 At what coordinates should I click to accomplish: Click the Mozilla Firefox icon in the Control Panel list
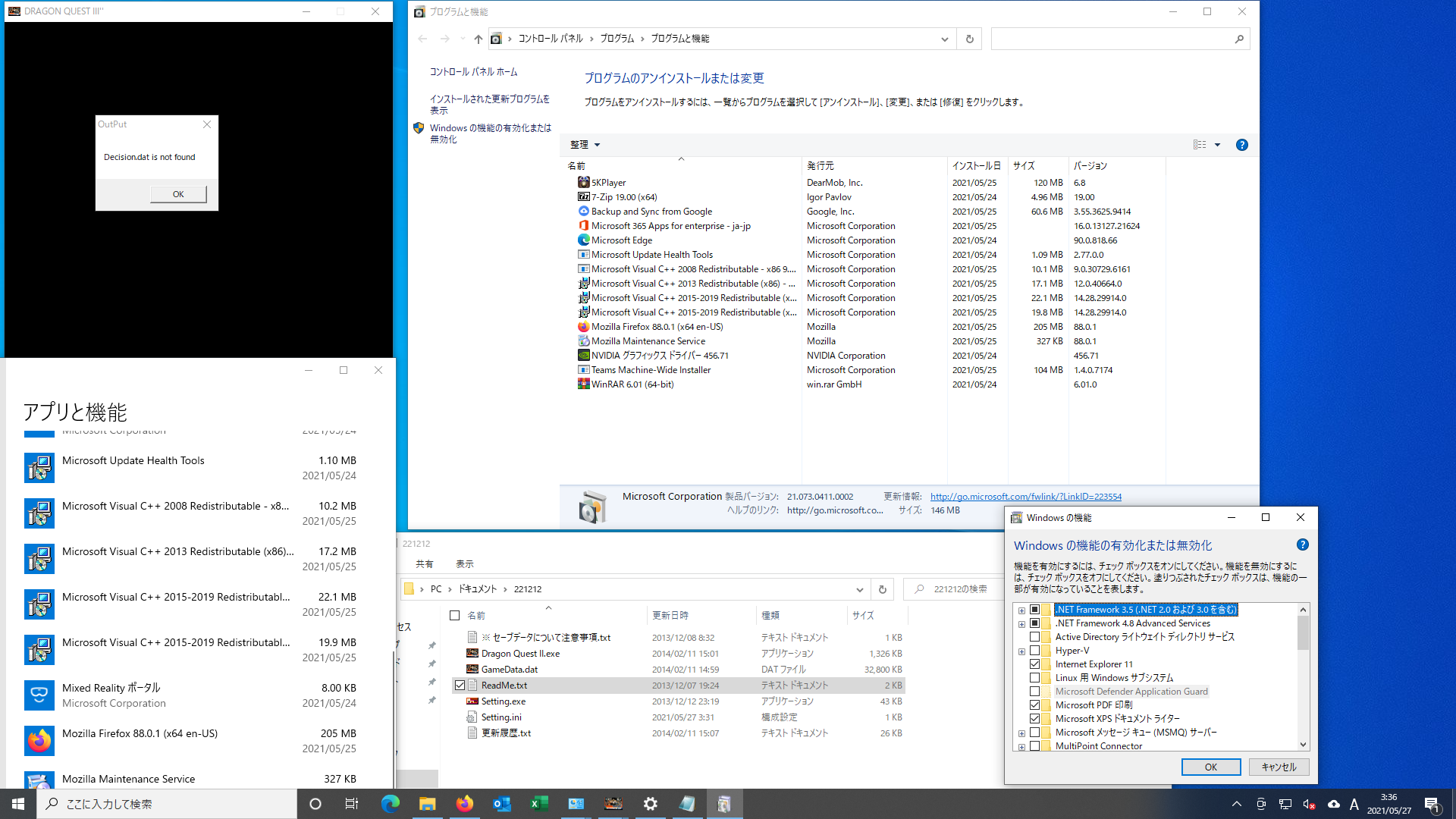tap(583, 327)
